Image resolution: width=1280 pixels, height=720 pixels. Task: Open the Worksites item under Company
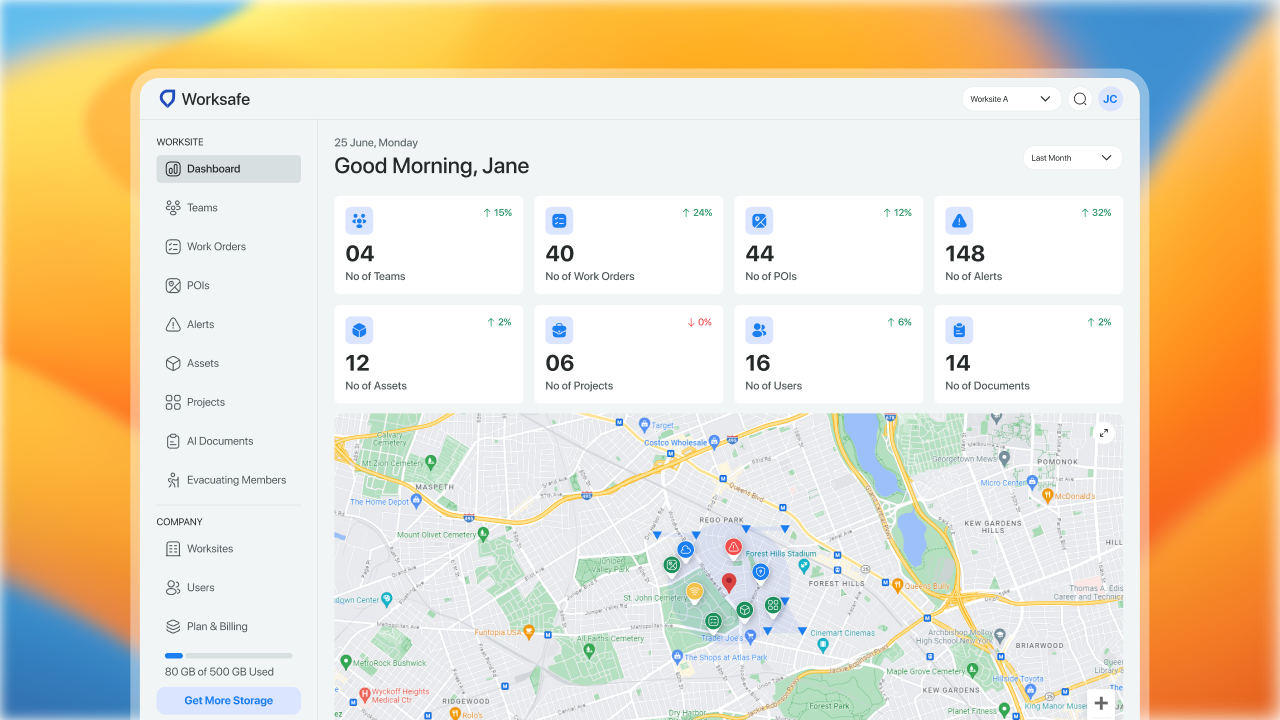tap(208, 548)
